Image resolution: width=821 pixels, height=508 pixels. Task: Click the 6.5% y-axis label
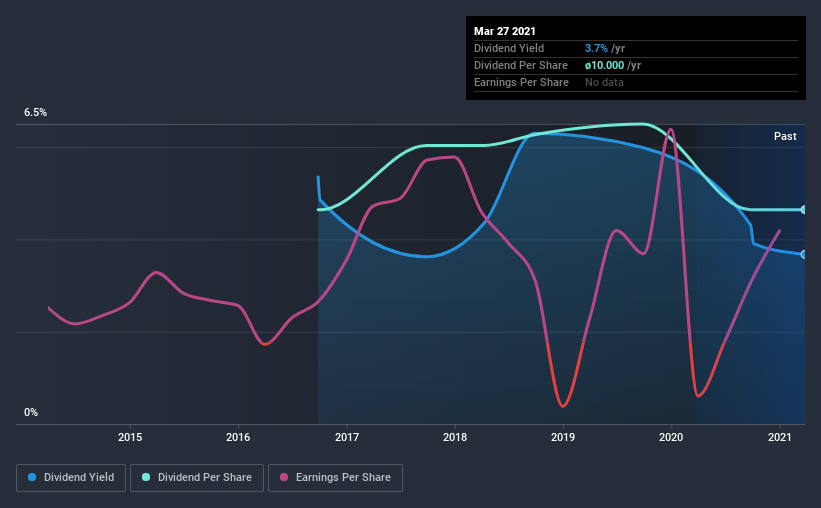click(x=36, y=113)
